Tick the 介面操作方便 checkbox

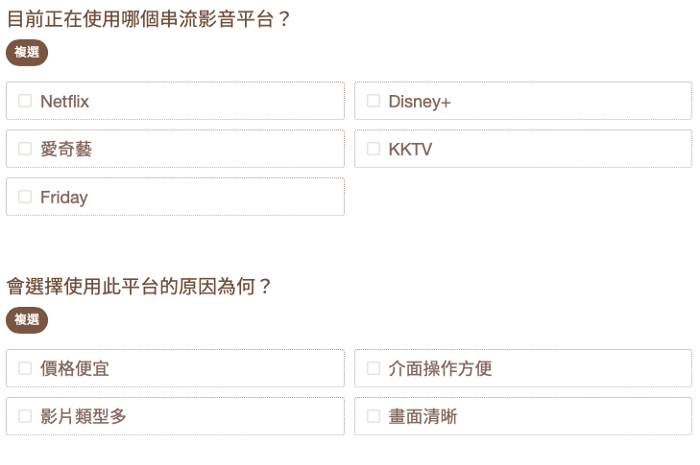pyautogui.click(x=373, y=368)
